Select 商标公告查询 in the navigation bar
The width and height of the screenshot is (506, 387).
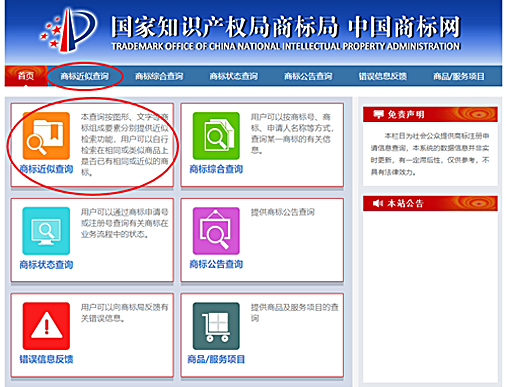click(x=308, y=76)
